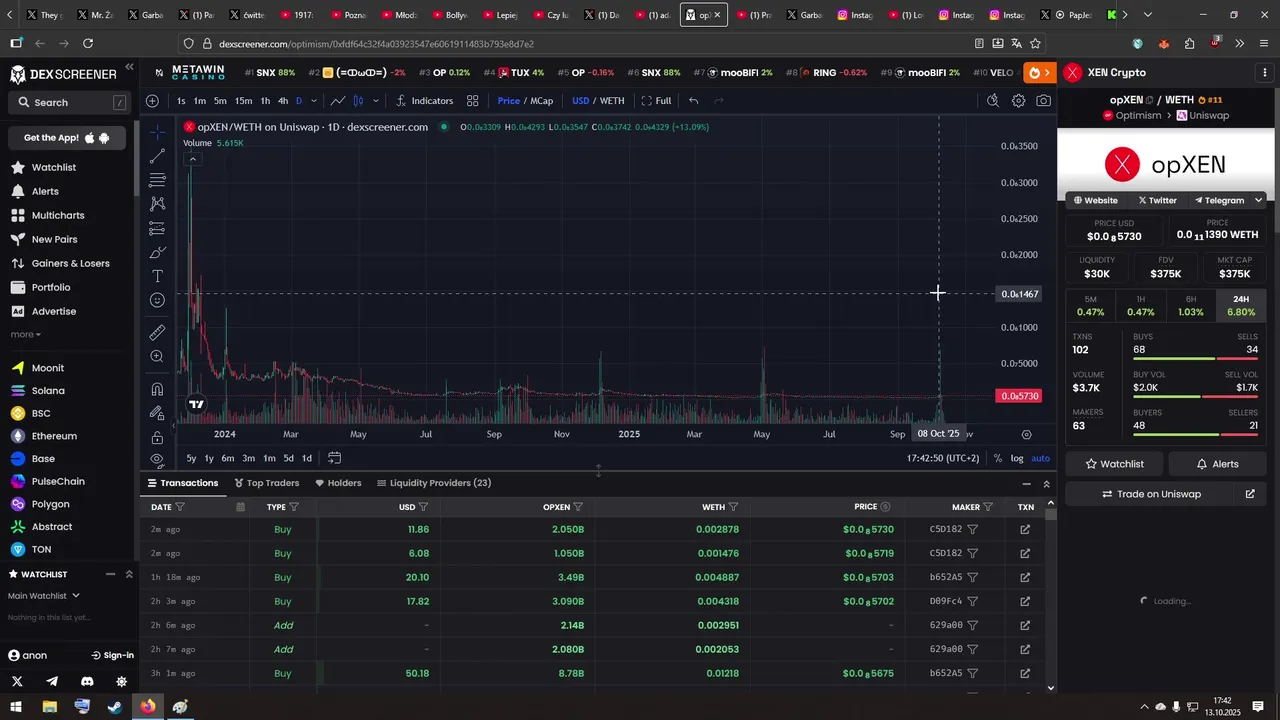
Task: Toggle auto scale on the price axis
Action: [x=1040, y=458]
